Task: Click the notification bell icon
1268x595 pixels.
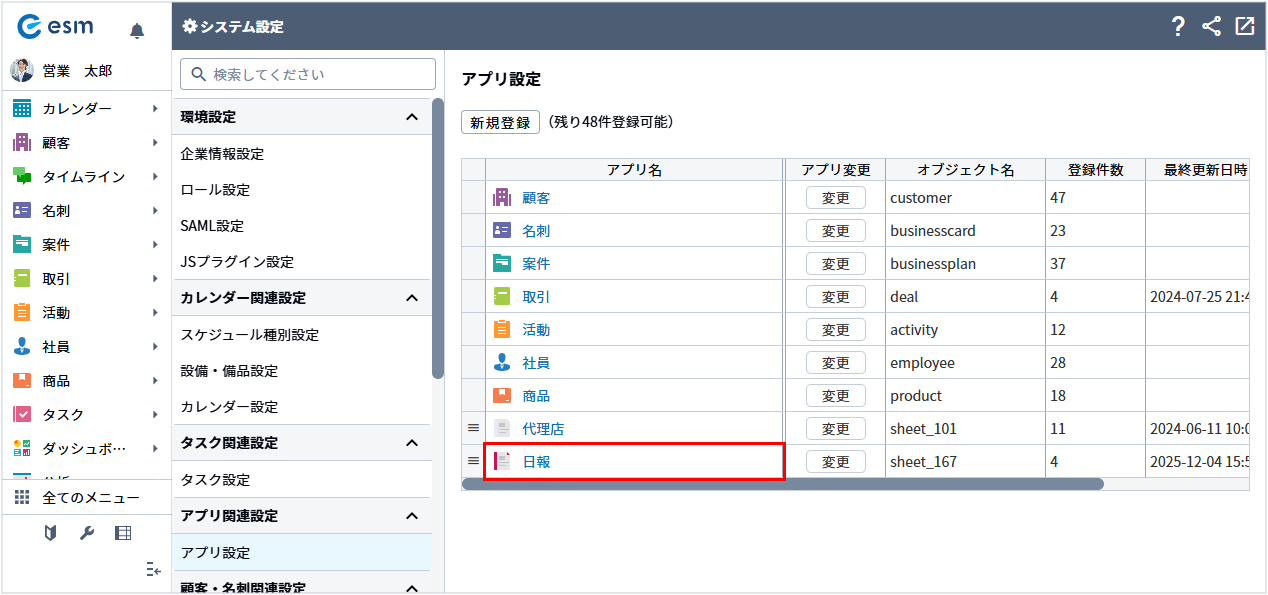Action: [x=137, y=31]
